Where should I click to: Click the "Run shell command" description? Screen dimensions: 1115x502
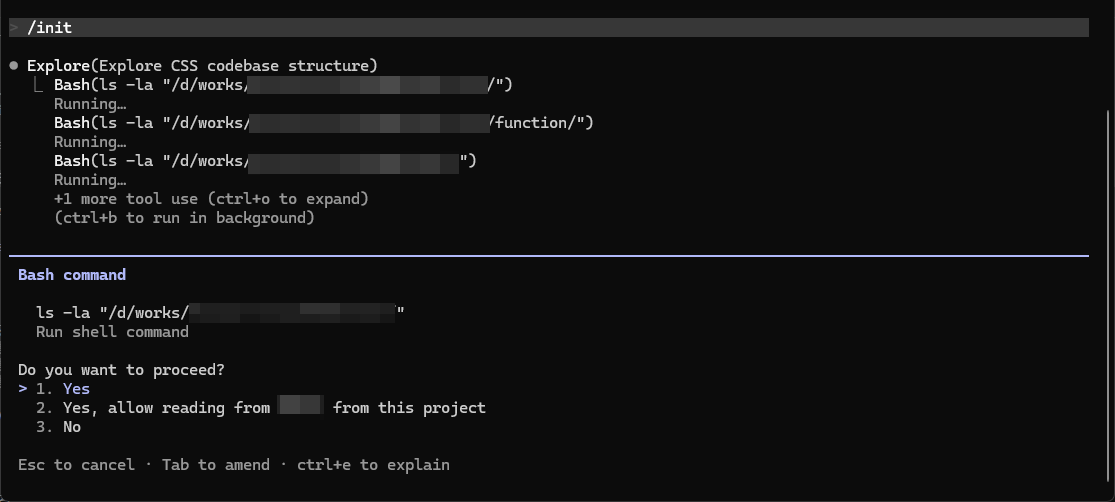[112, 332]
